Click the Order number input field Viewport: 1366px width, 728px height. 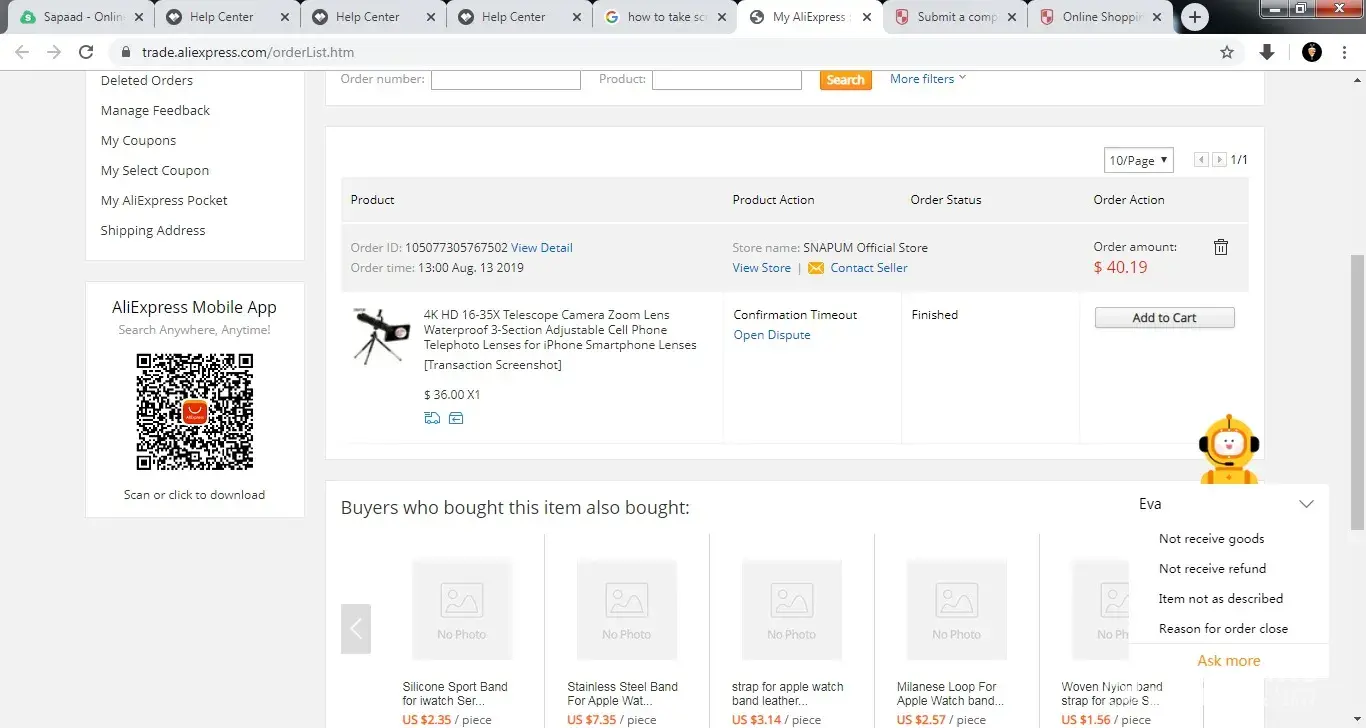[x=505, y=79]
